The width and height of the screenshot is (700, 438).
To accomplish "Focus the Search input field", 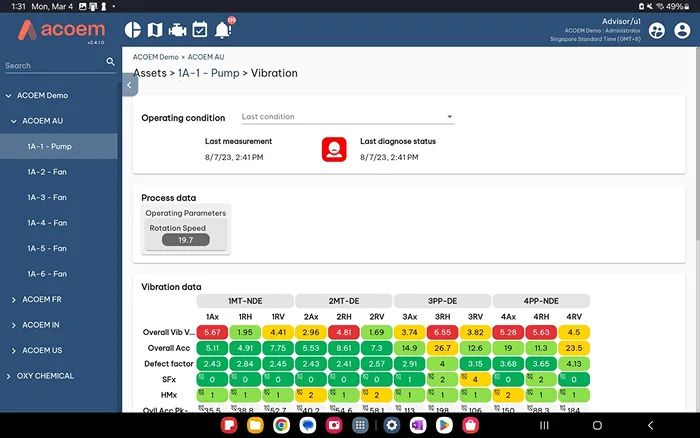I will [x=54, y=65].
